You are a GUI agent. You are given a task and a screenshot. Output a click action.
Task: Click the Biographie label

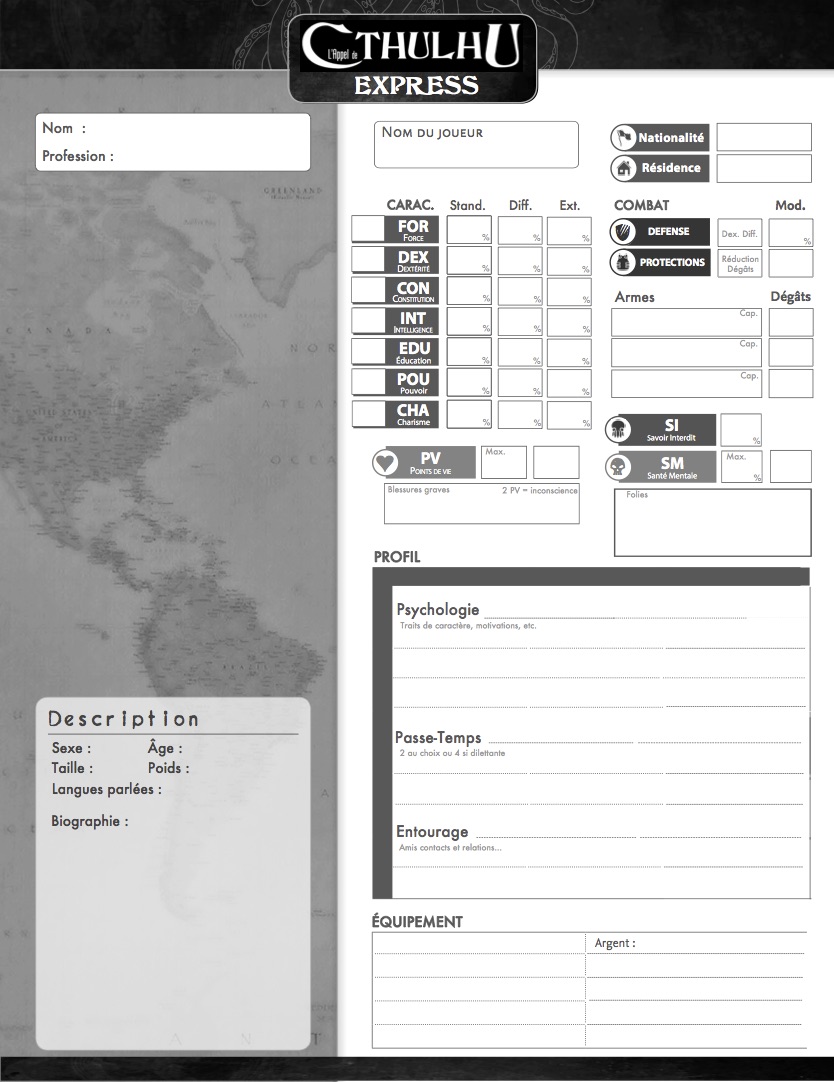click(x=90, y=821)
